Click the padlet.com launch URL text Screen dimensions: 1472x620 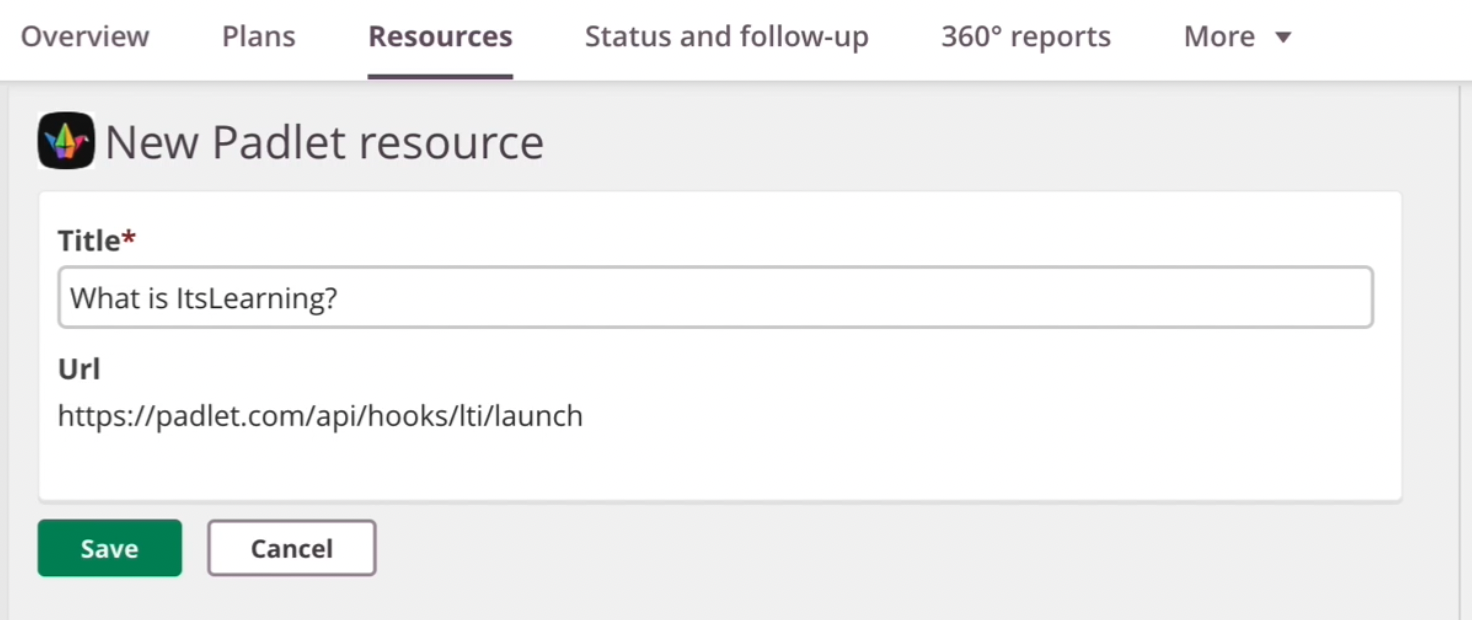(320, 416)
